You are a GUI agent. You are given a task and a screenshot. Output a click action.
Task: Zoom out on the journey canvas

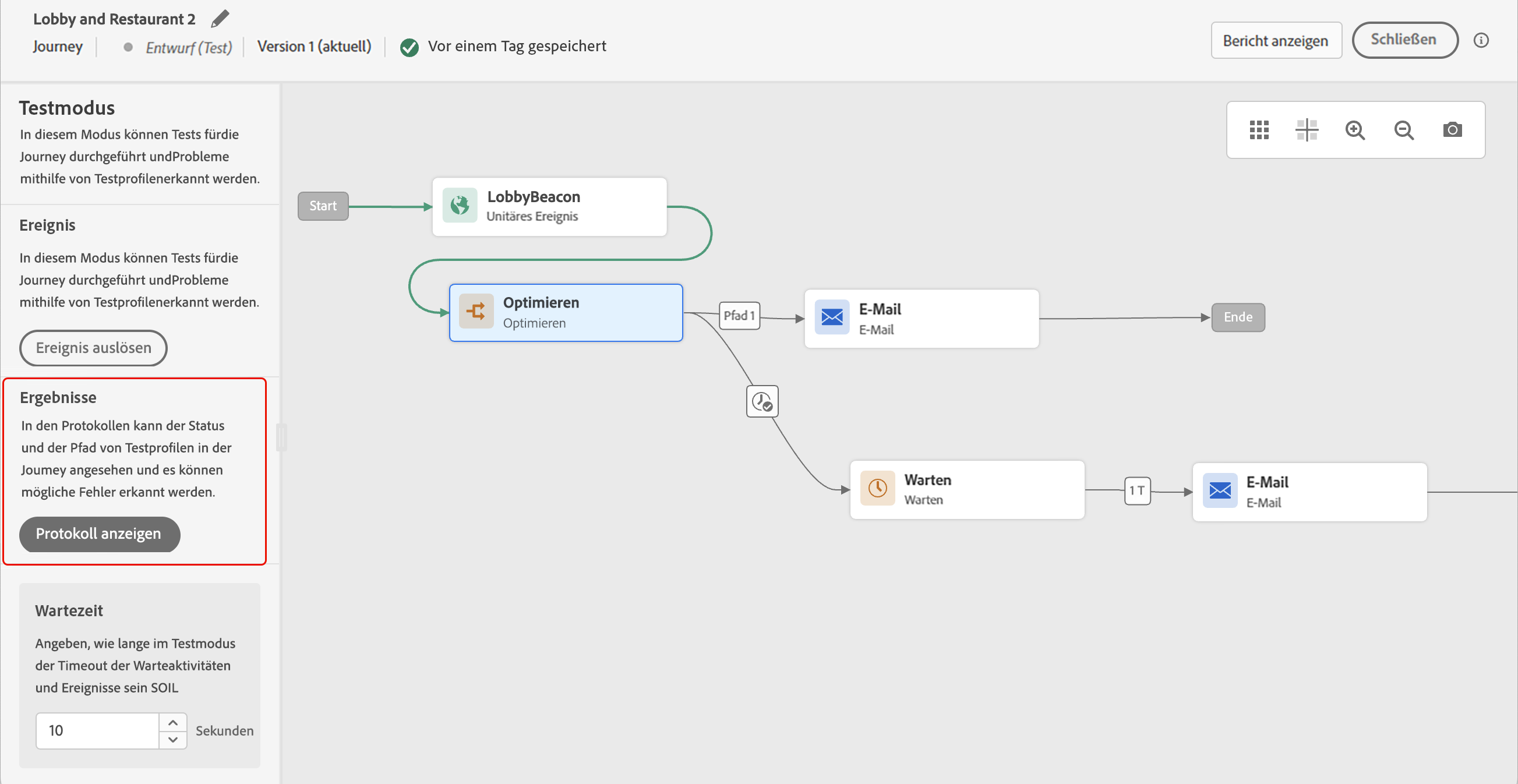[1404, 129]
